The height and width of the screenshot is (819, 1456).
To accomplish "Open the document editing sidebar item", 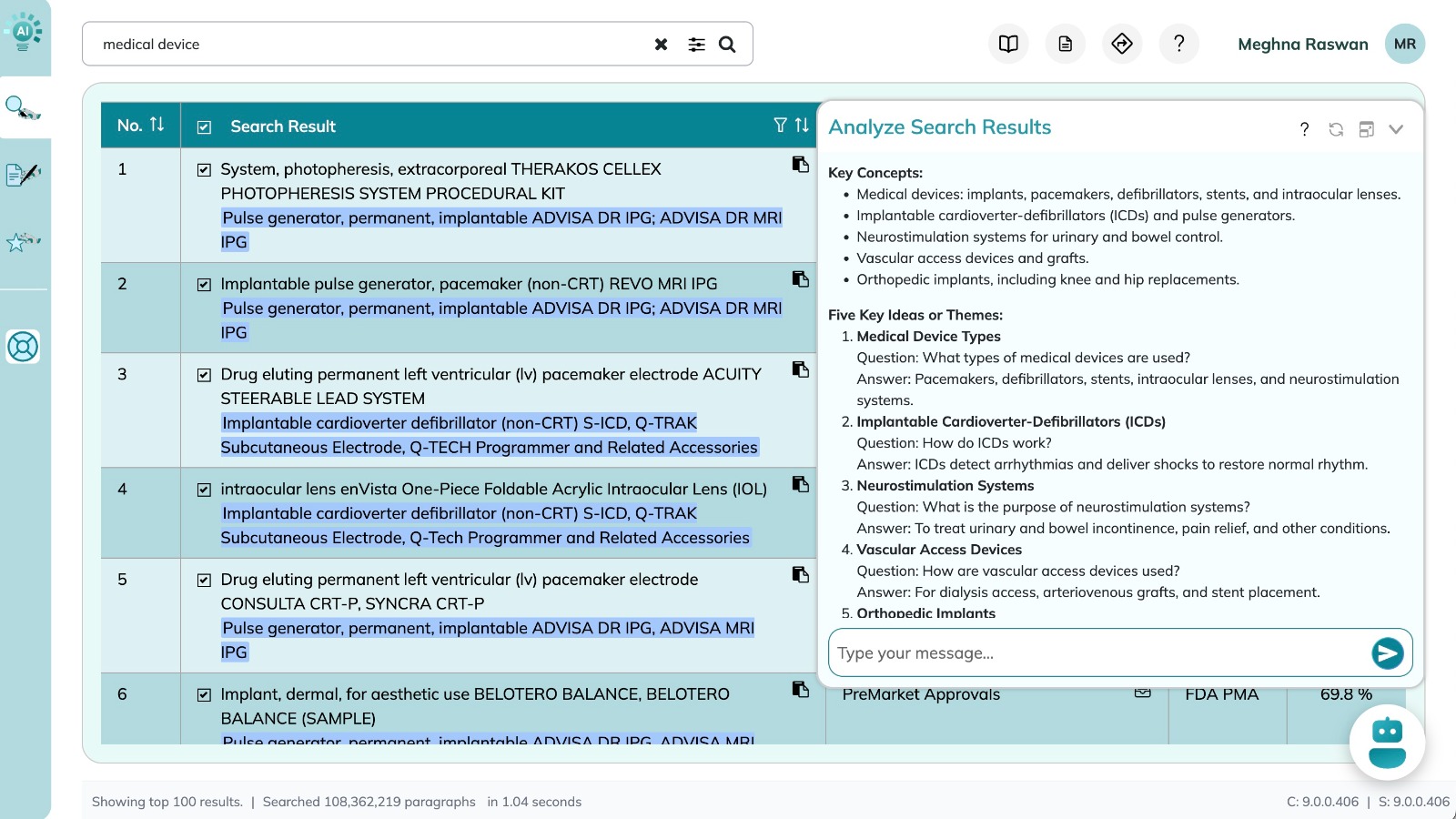I will tap(23, 174).
